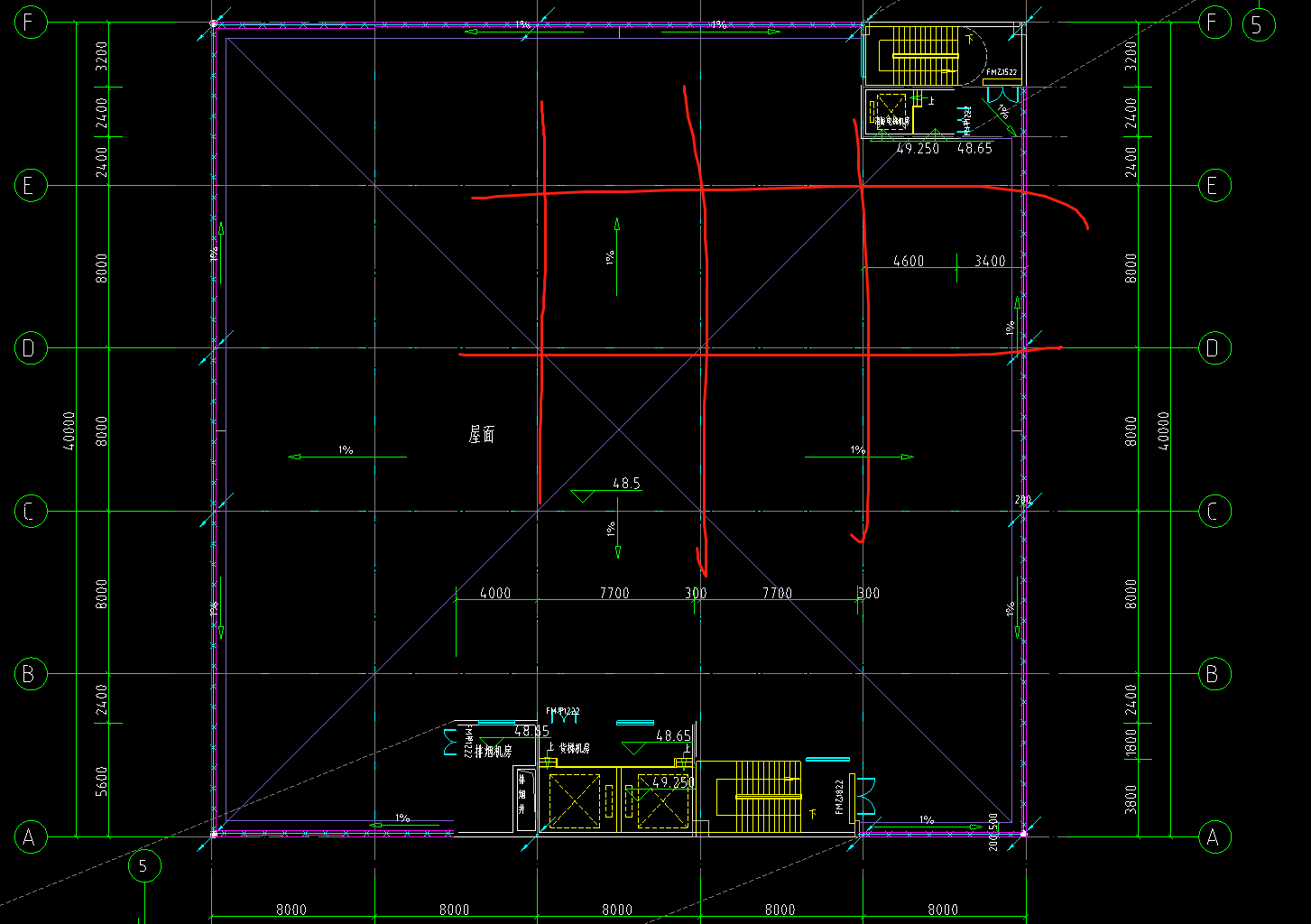Viewport: 1311px width, 924px height.
Task: Select the 4000 dimension text
Action: pyautogui.click(x=495, y=593)
